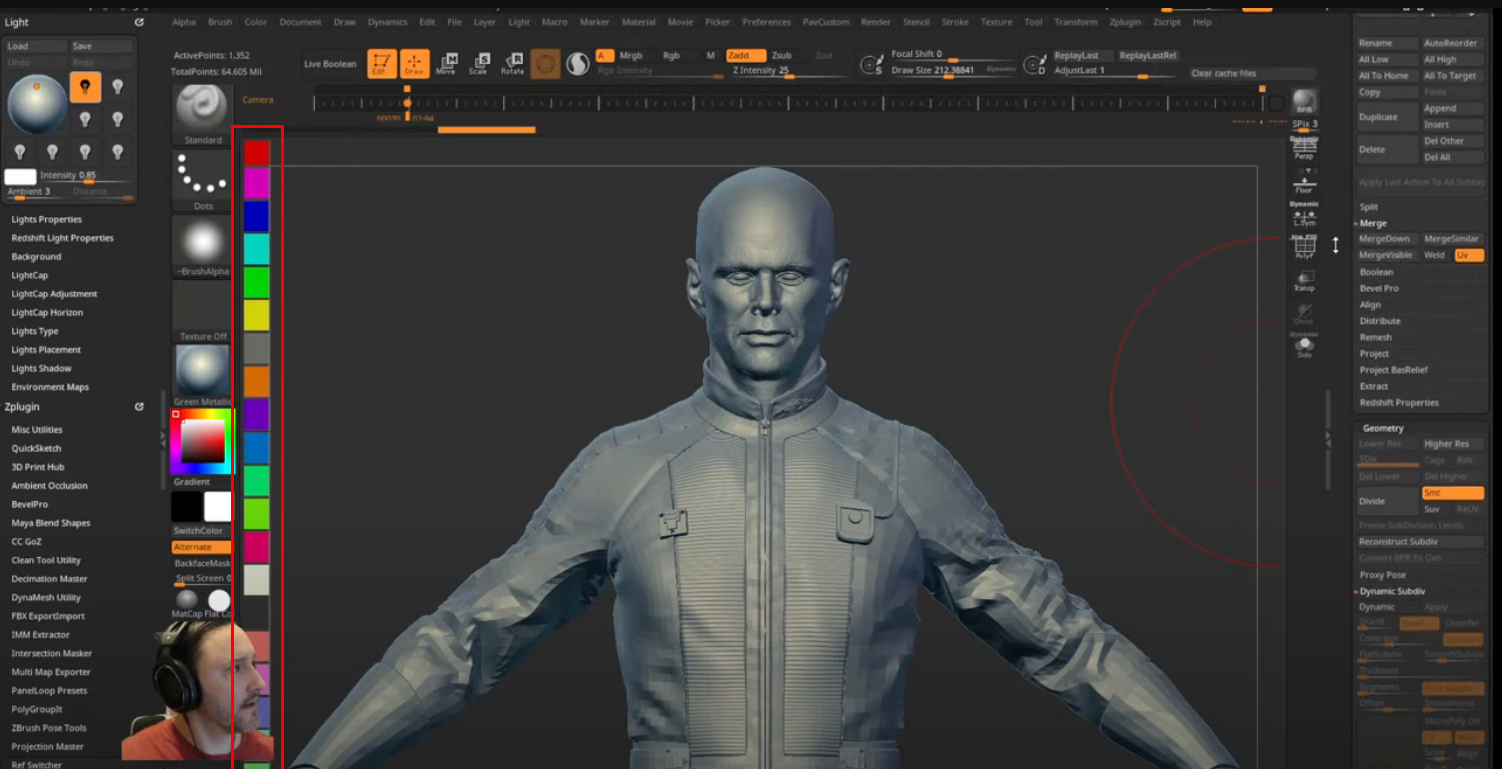Toggle the Solo mode icon

coord(1304,346)
